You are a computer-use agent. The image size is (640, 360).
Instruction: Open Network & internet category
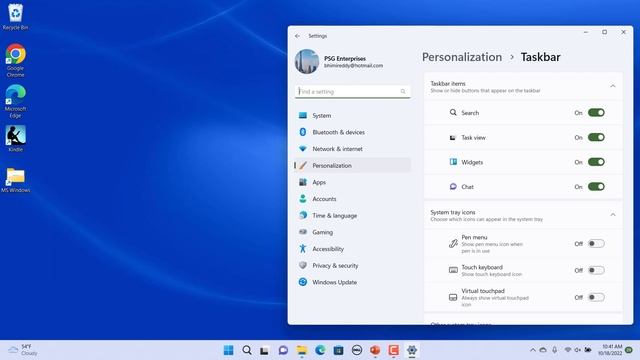[352, 149]
